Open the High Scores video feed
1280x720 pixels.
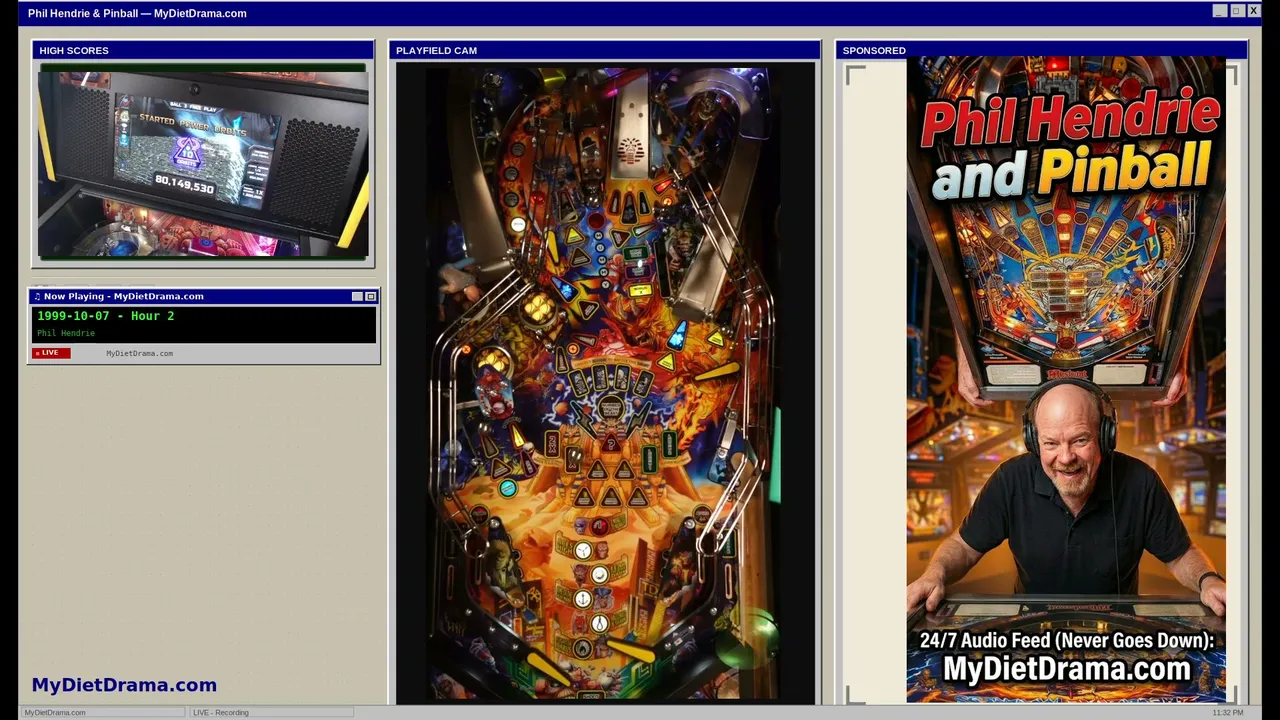tap(203, 162)
